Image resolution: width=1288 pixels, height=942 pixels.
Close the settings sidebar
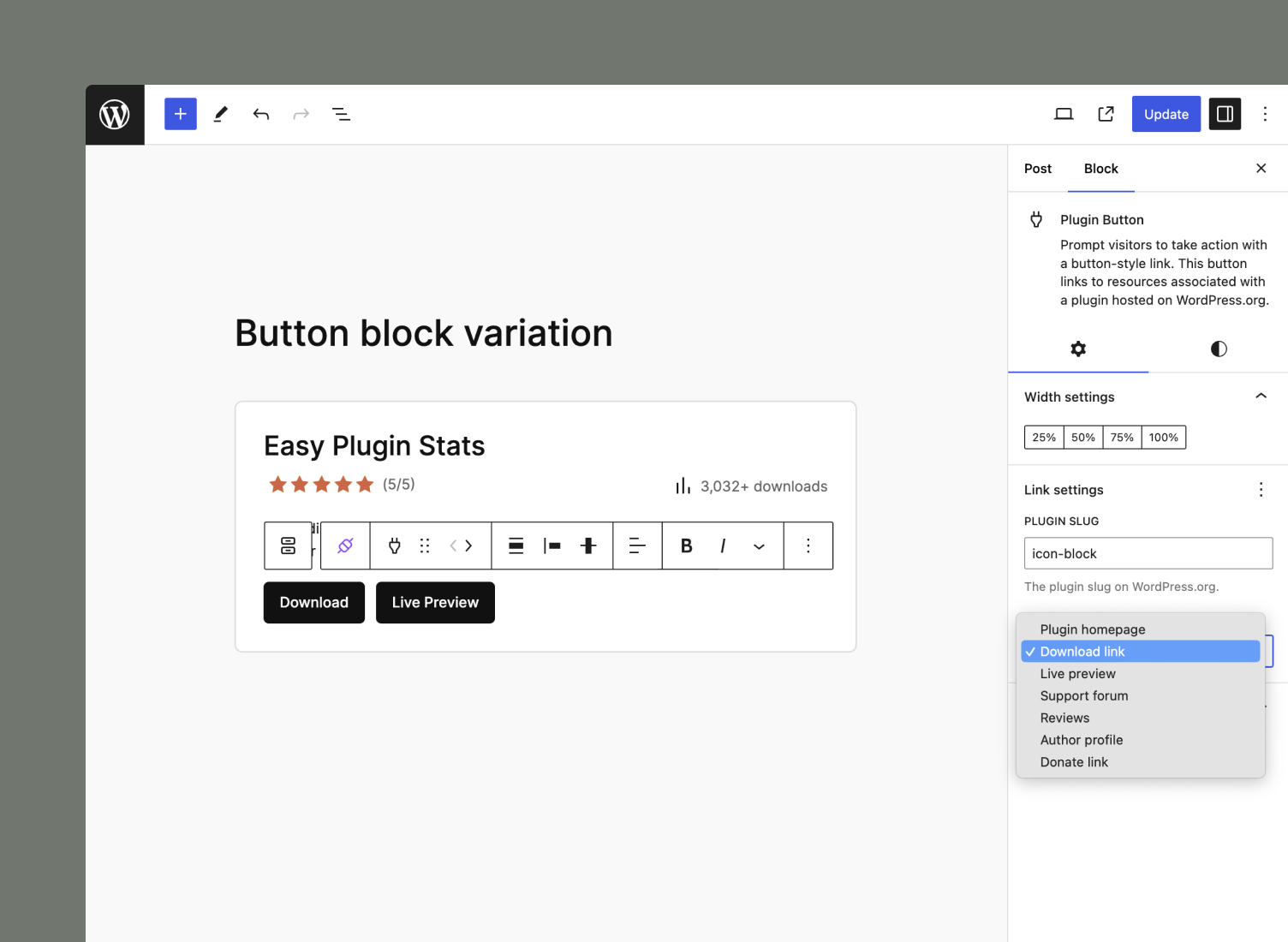[x=1261, y=168]
